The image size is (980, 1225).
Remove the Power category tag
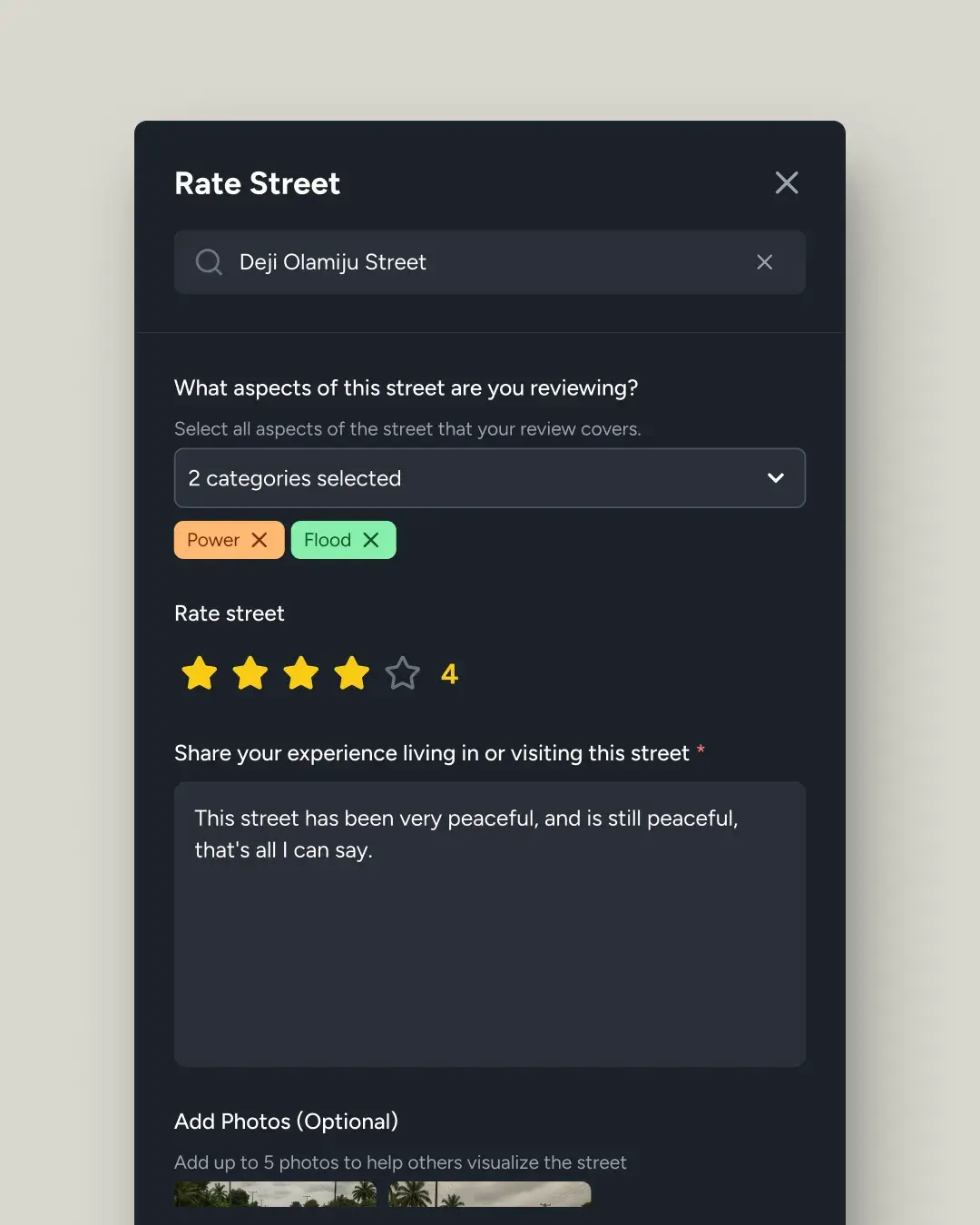(260, 540)
